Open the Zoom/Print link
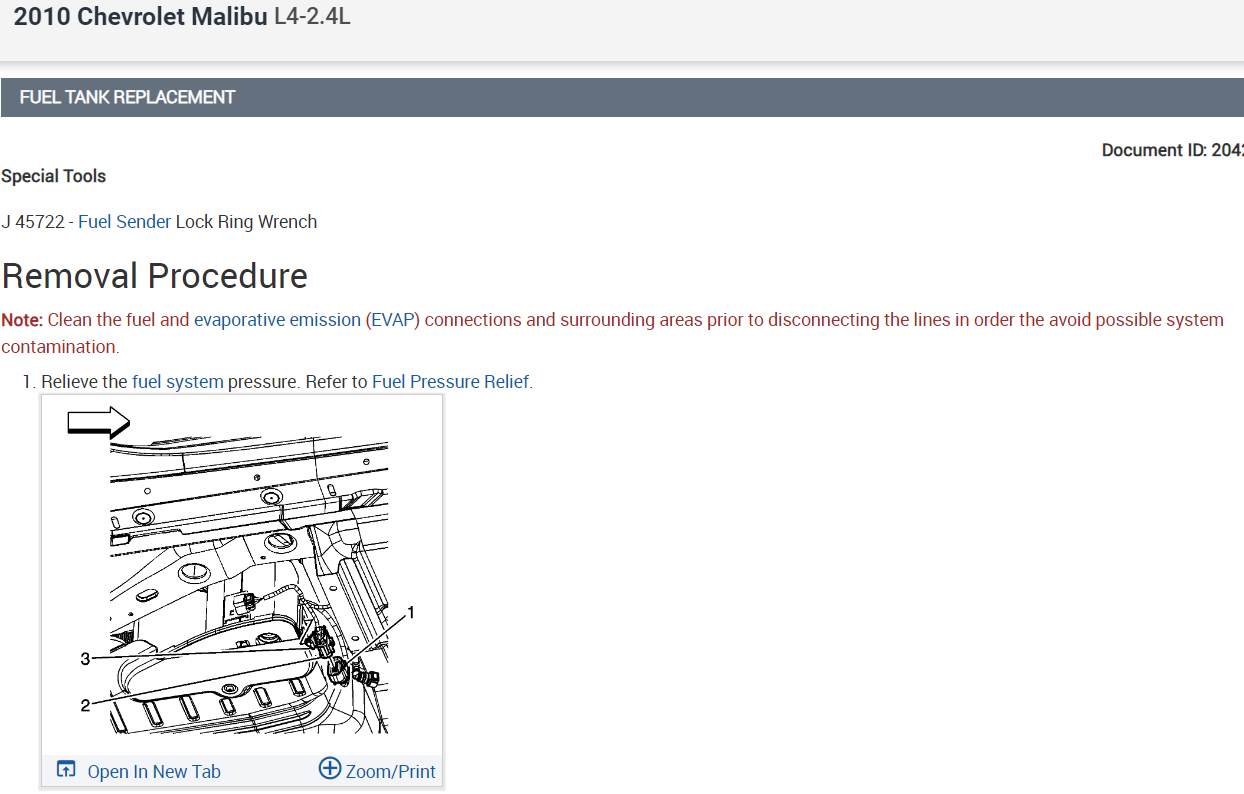1244x794 pixels. (x=391, y=771)
